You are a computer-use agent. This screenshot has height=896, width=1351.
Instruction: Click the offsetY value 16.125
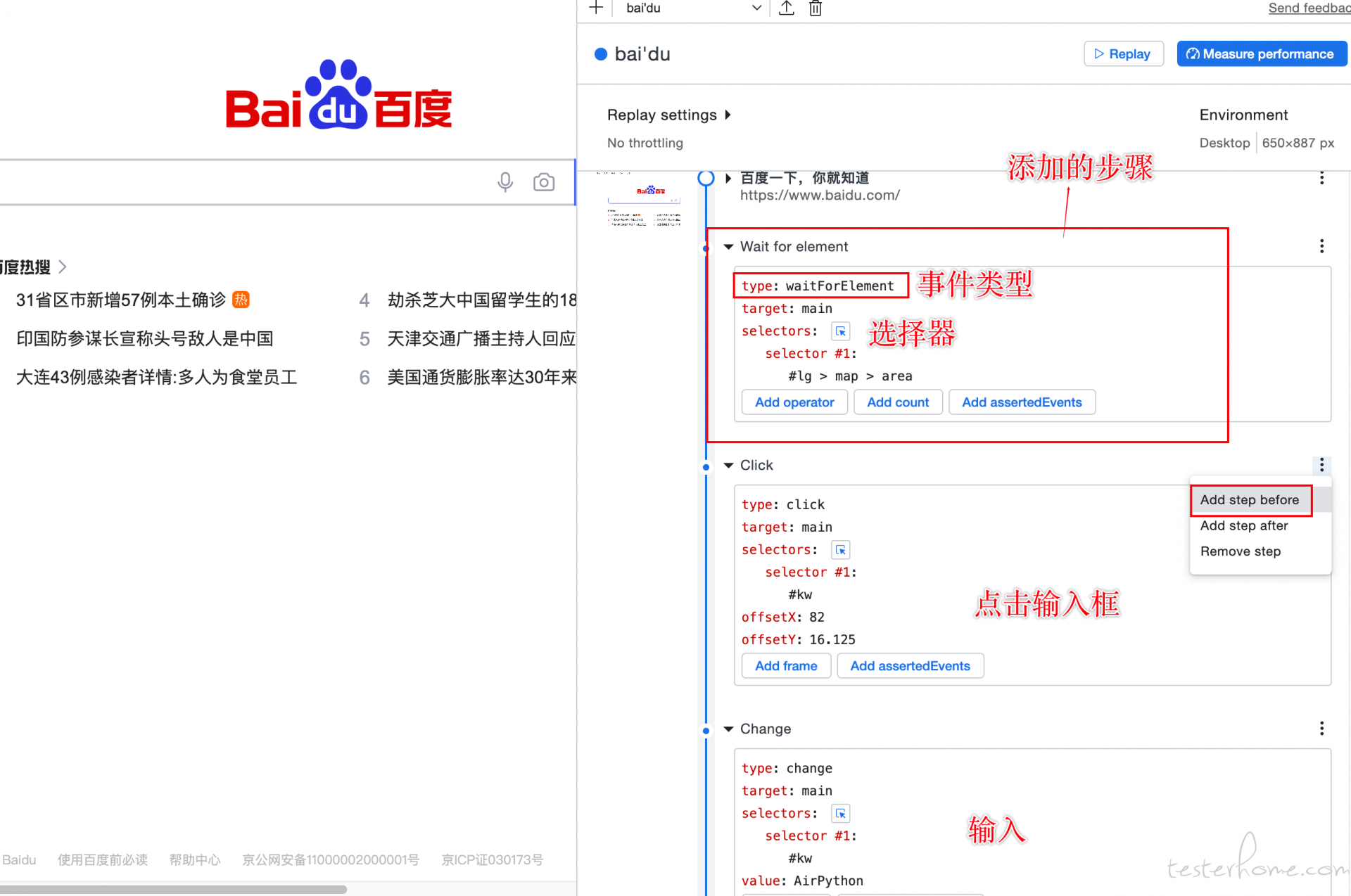[832, 640]
